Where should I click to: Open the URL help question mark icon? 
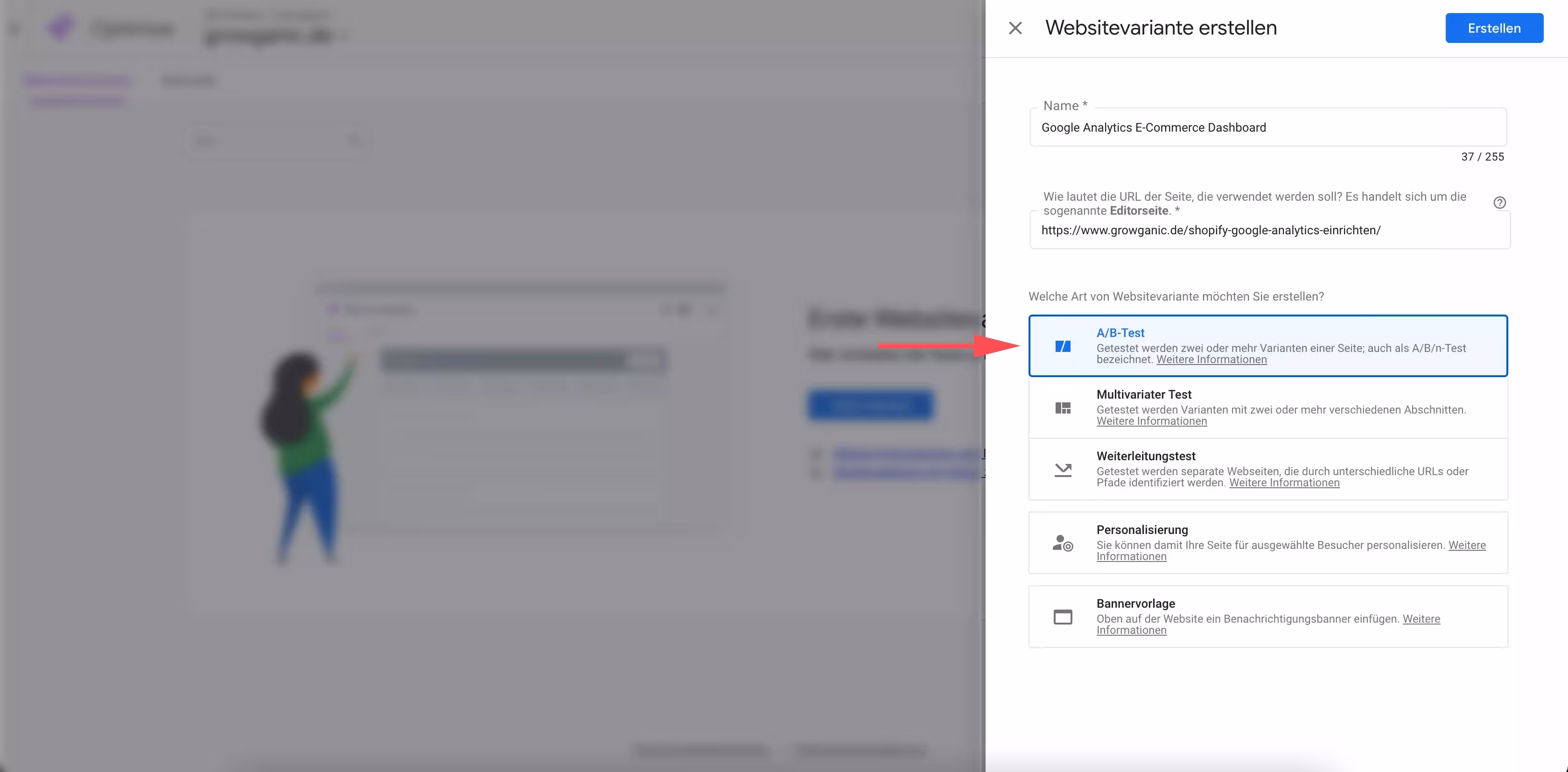pos(1499,203)
